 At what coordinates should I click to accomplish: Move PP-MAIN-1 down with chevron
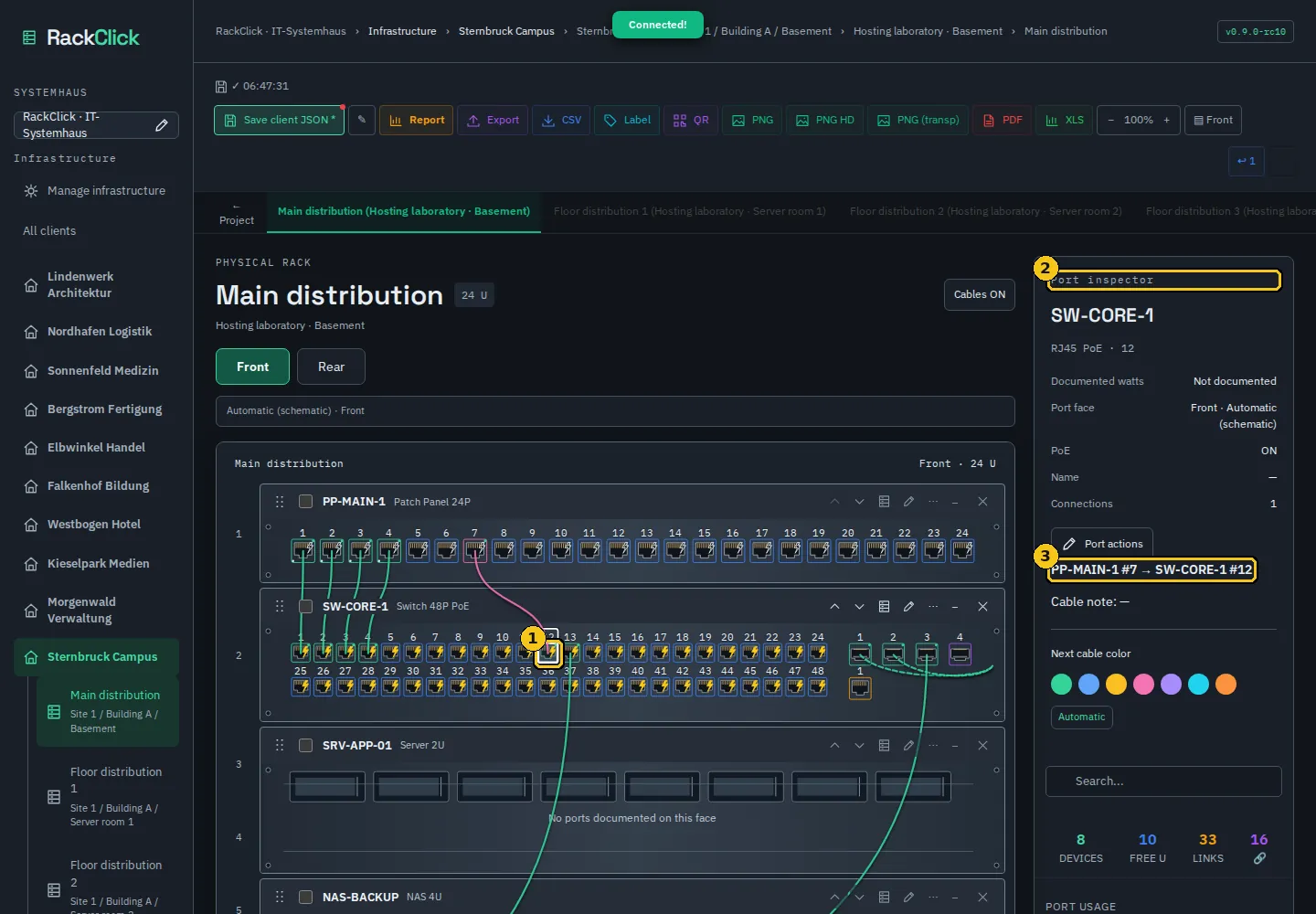pos(859,502)
